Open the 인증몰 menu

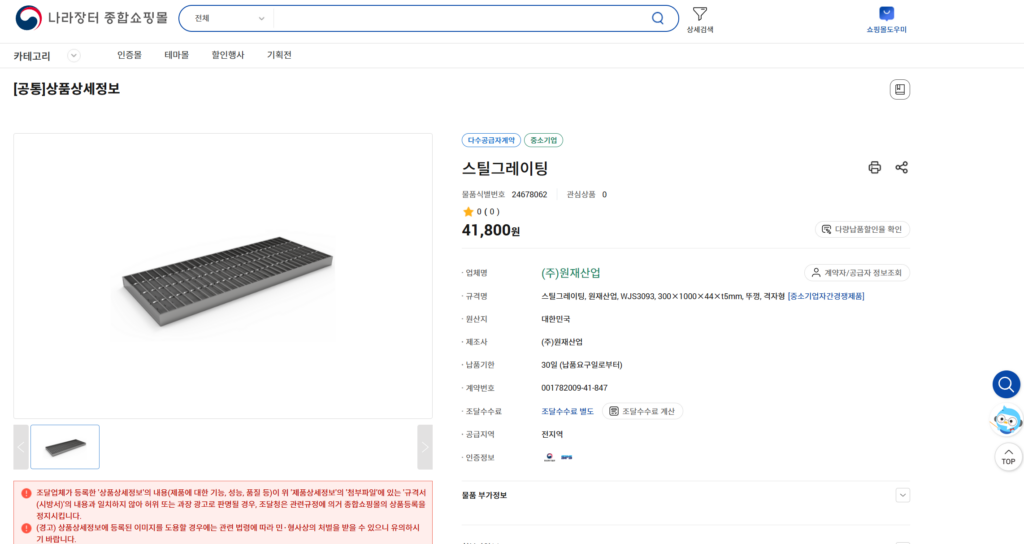(129, 55)
